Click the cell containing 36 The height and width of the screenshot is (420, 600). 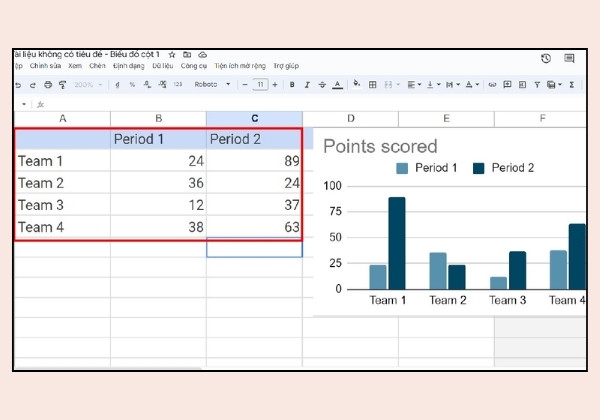158,183
